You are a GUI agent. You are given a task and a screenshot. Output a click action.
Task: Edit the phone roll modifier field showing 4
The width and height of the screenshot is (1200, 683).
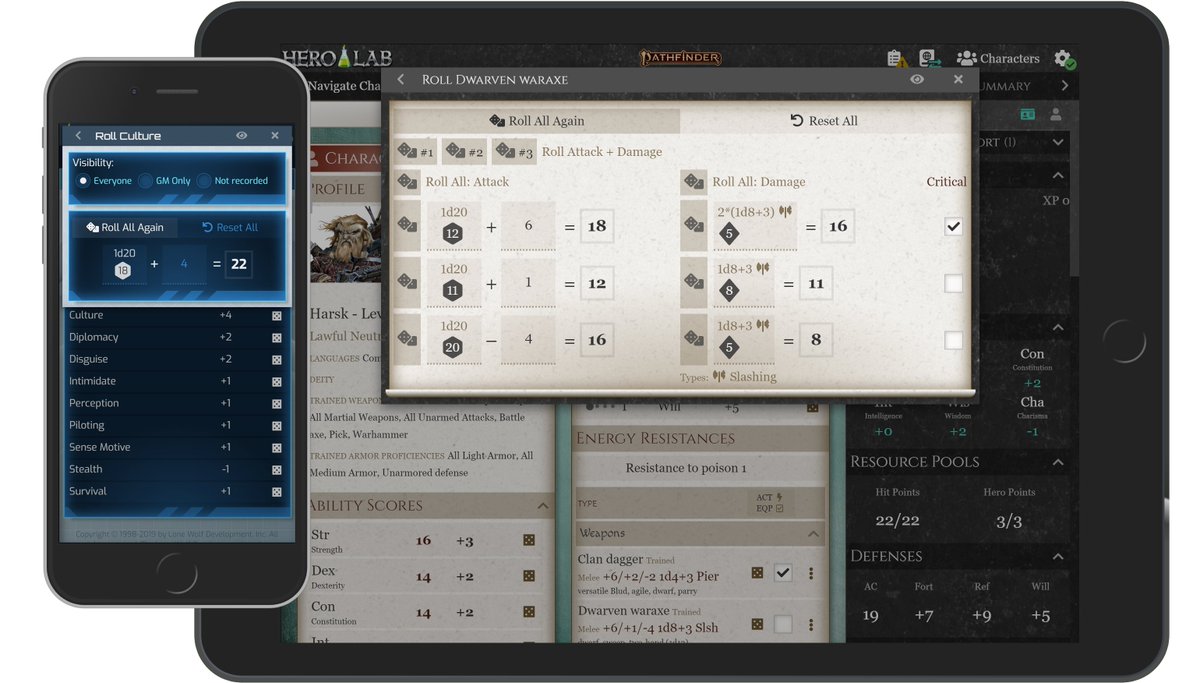pos(184,265)
